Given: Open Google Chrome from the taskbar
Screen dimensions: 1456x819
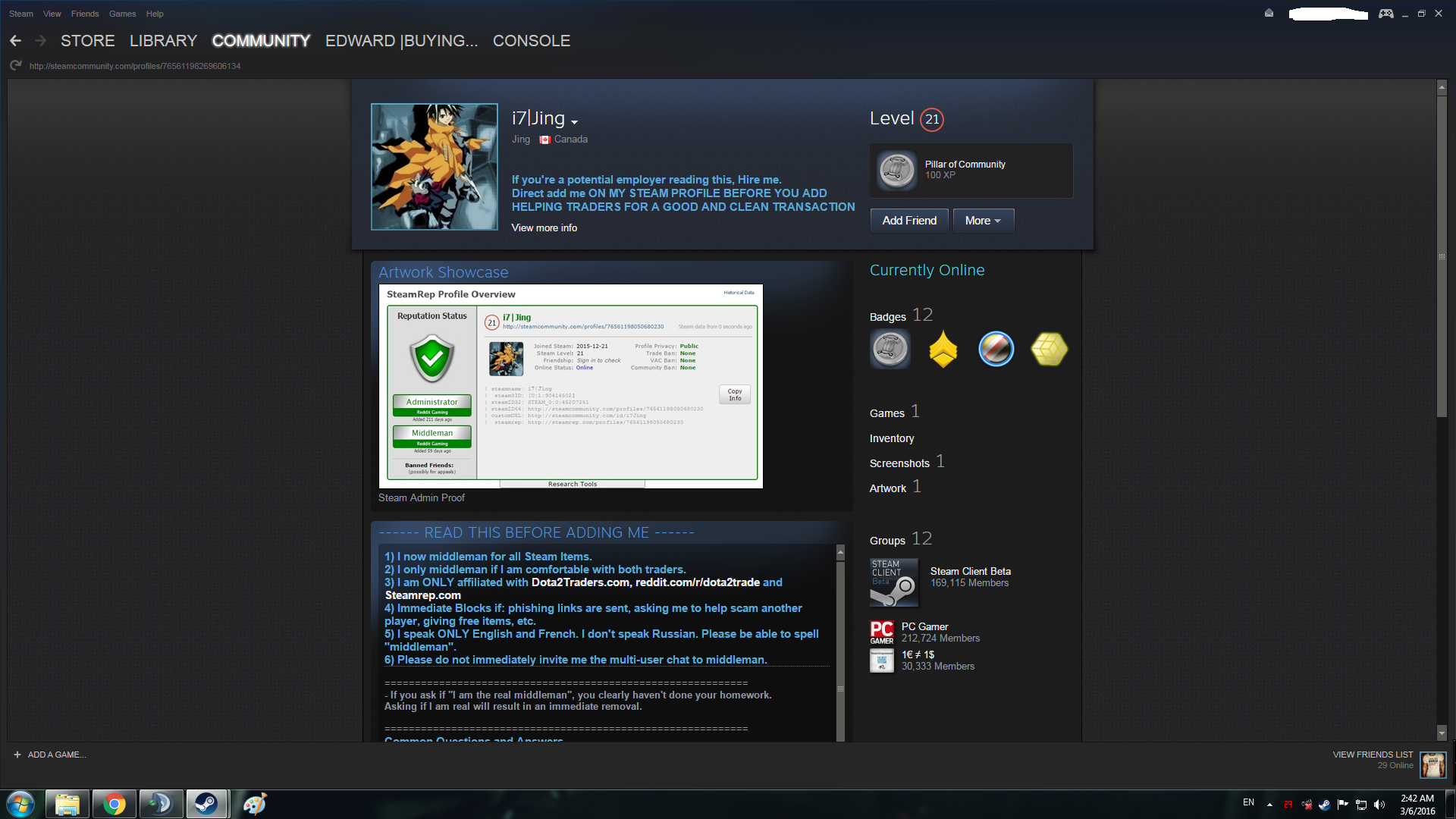Looking at the screenshot, I should pyautogui.click(x=115, y=804).
